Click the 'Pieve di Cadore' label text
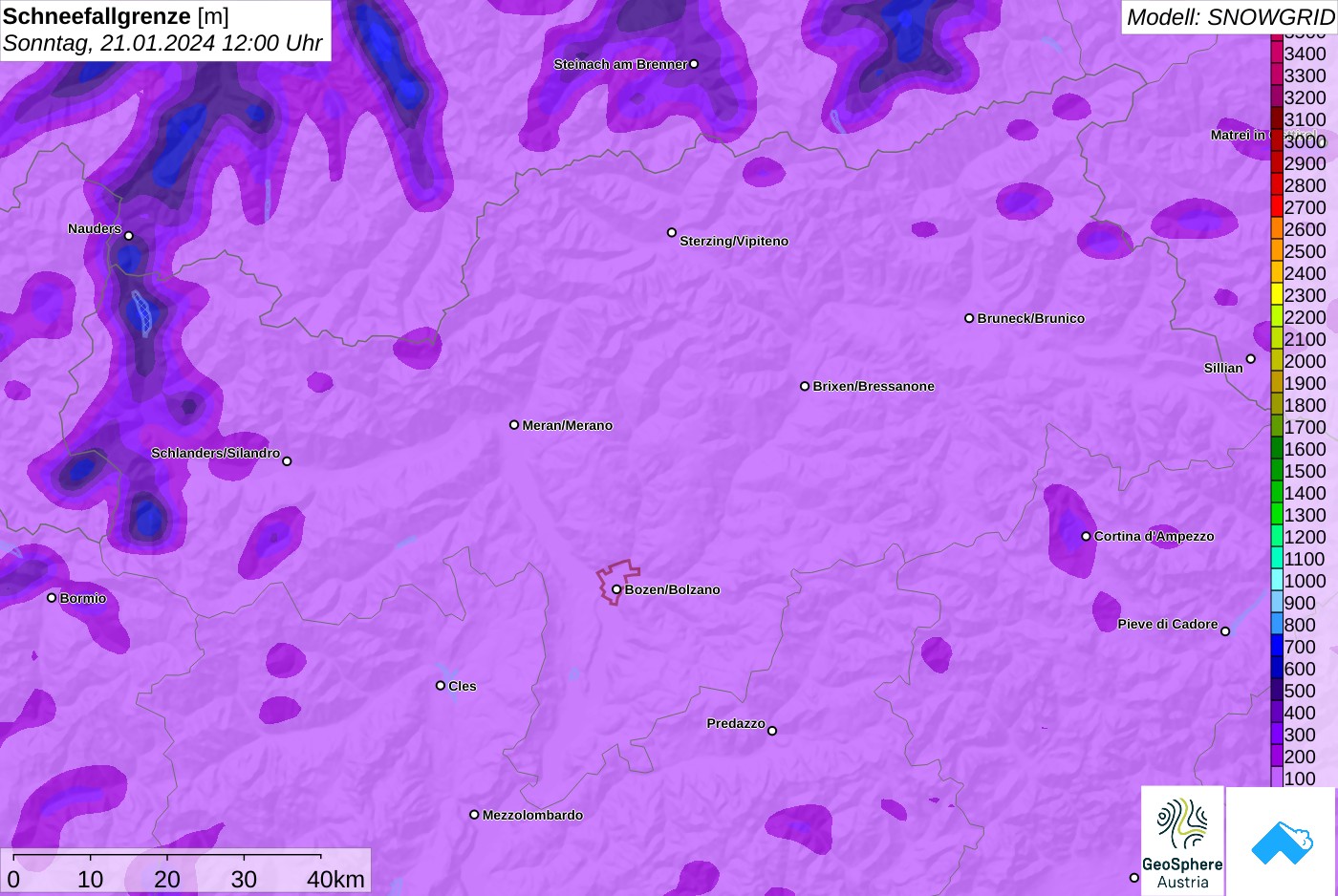 tap(1168, 625)
